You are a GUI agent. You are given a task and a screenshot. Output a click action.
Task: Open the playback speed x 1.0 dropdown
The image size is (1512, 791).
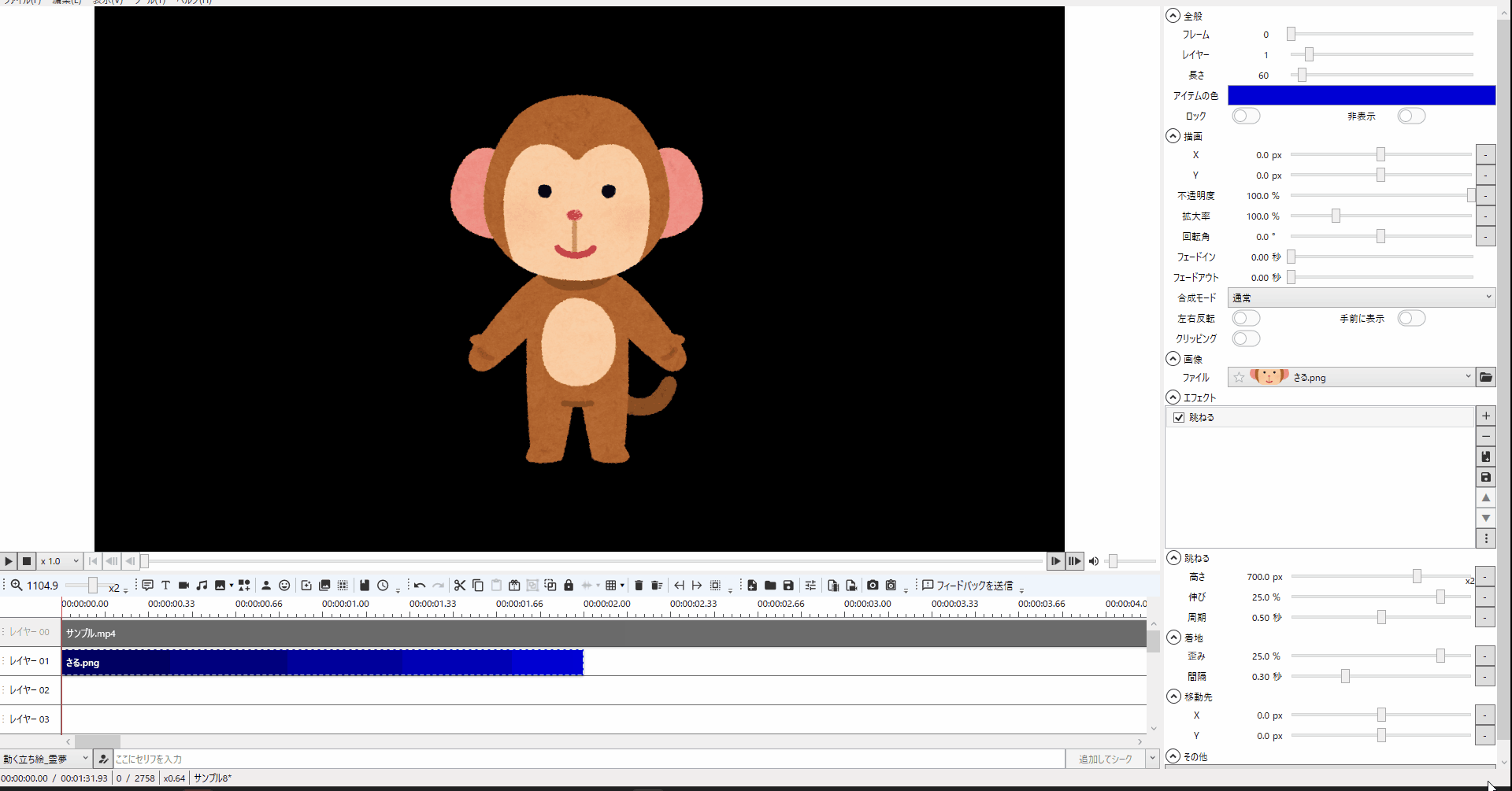pos(60,561)
